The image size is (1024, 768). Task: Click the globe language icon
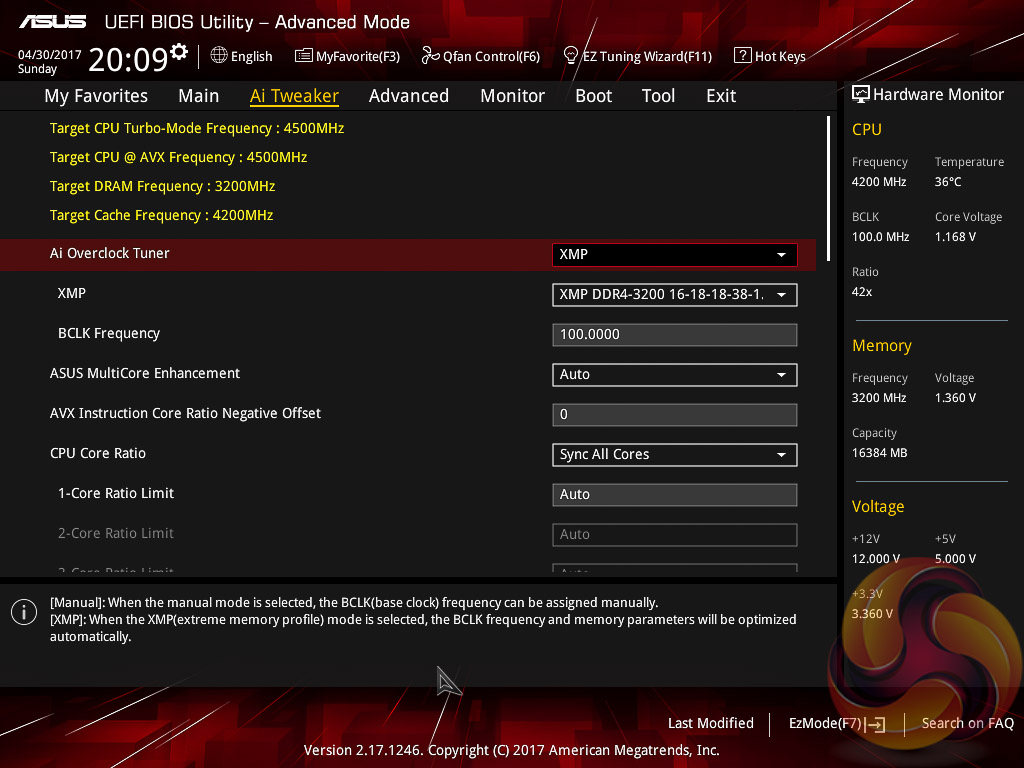(219, 56)
